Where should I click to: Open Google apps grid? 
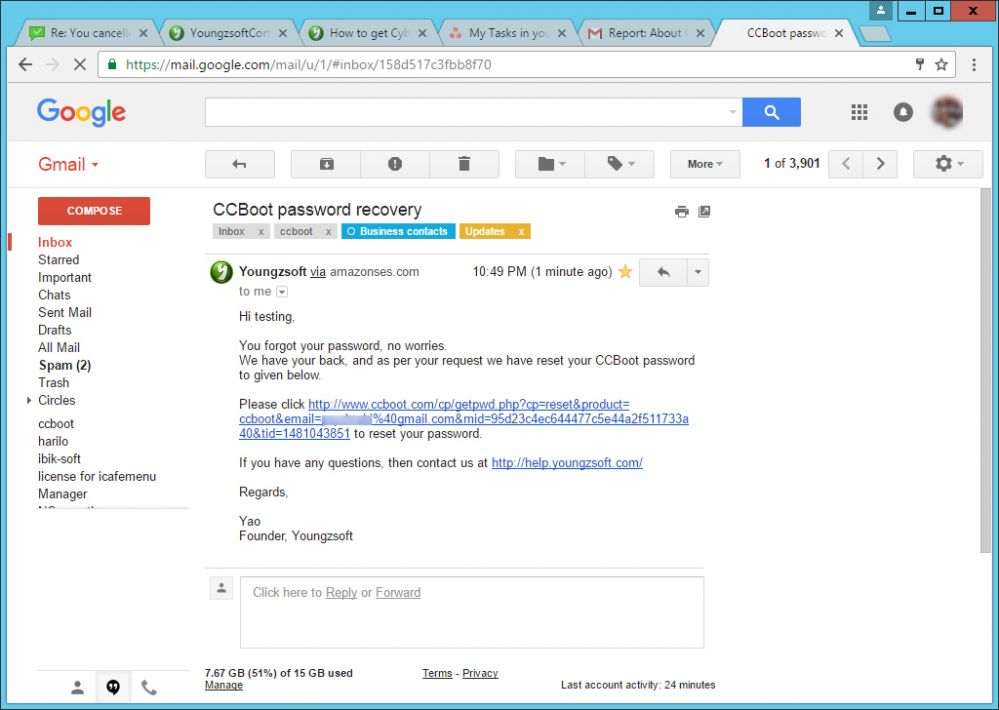(859, 112)
